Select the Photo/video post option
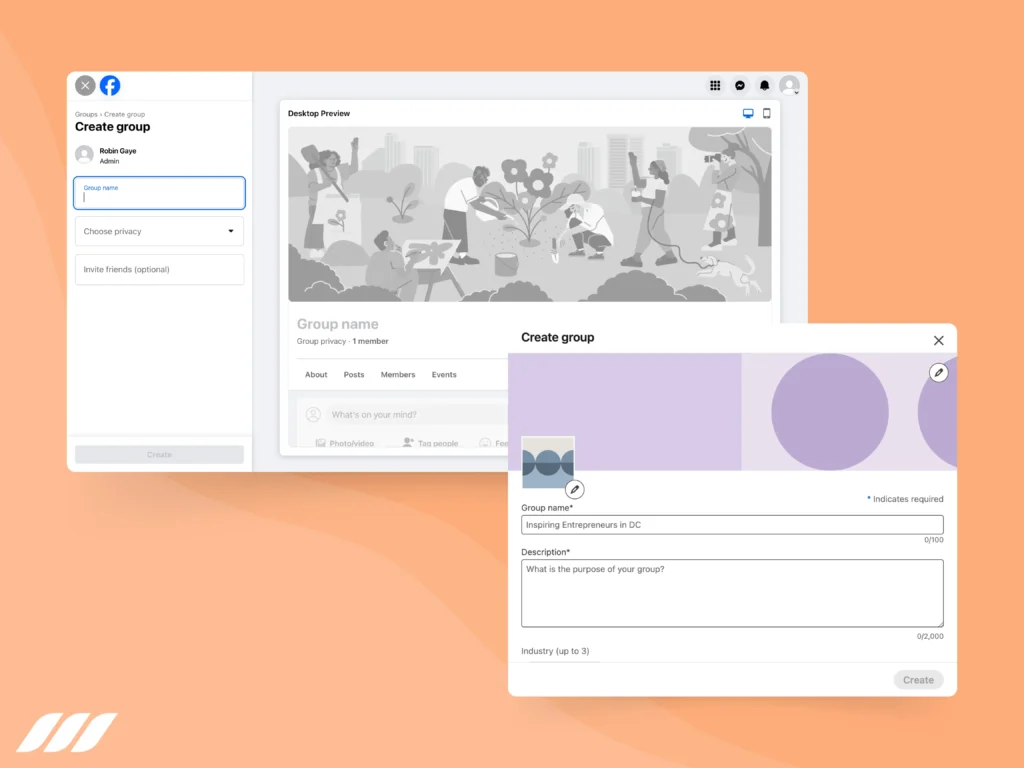This screenshot has height=768, width=1024. coord(344,443)
